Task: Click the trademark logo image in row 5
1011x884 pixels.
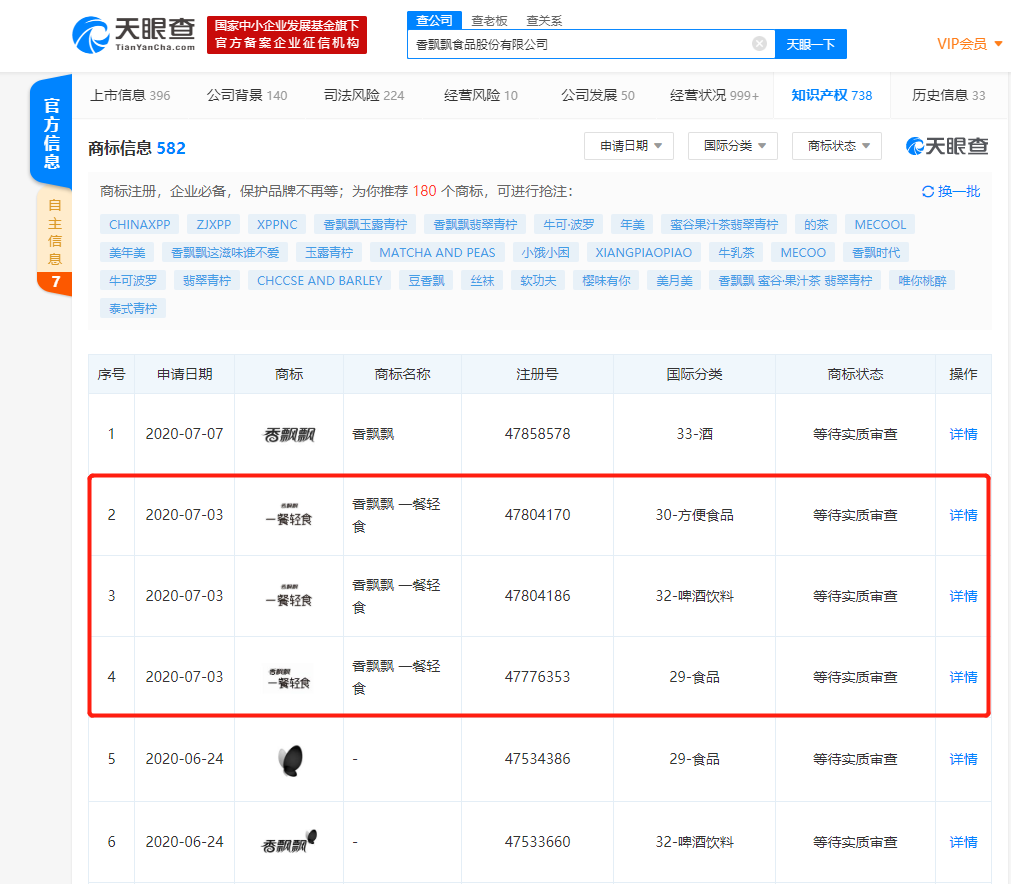Action: [x=288, y=760]
